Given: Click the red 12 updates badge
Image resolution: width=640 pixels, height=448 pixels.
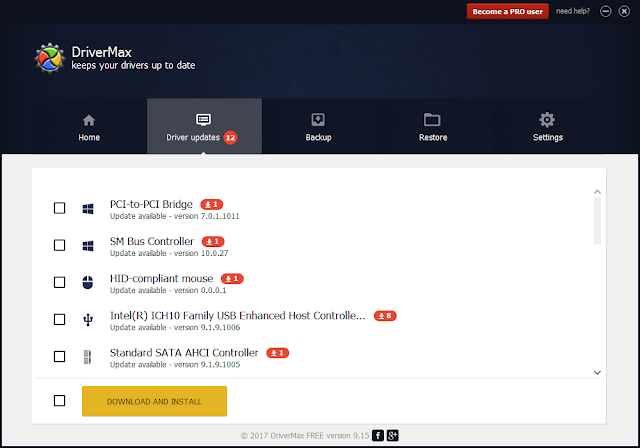Looking at the screenshot, I should [x=230, y=138].
